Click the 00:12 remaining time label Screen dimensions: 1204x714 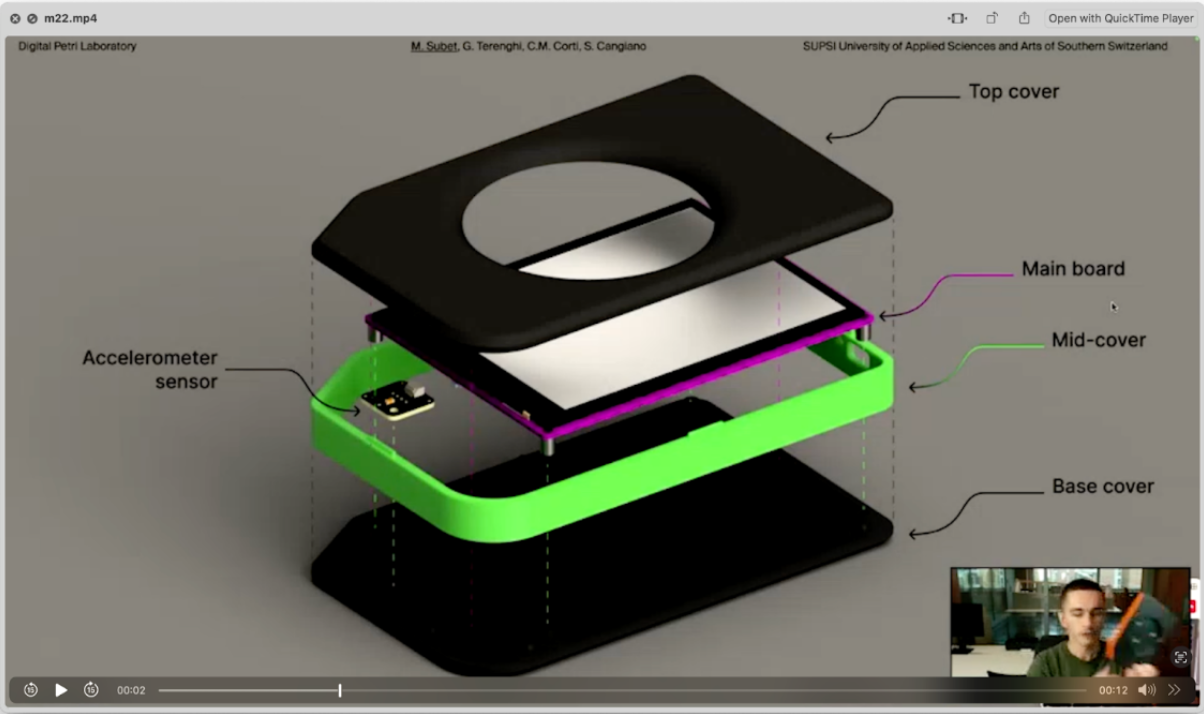click(x=1113, y=690)
